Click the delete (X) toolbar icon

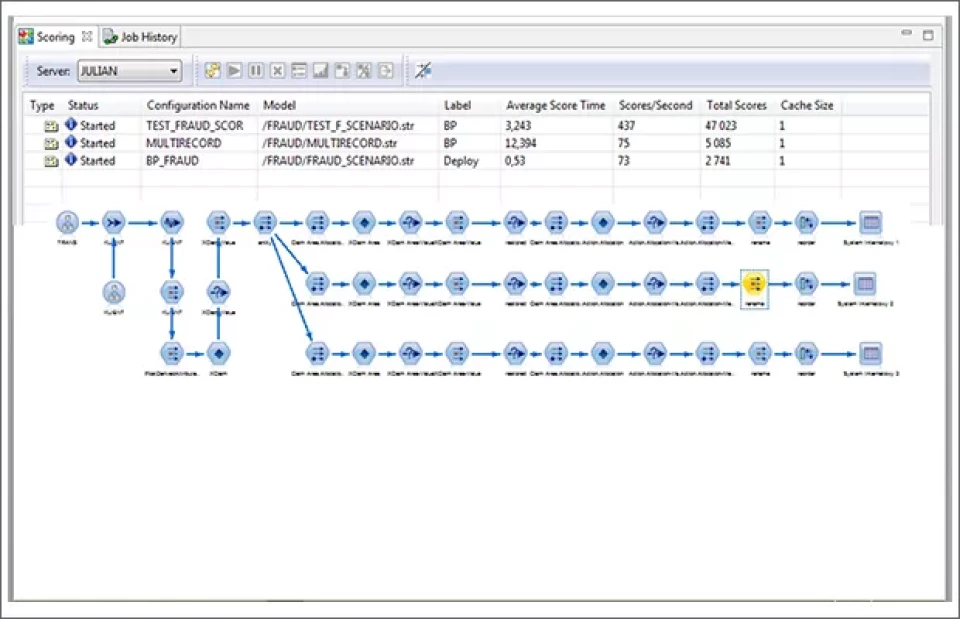(277, 71)
